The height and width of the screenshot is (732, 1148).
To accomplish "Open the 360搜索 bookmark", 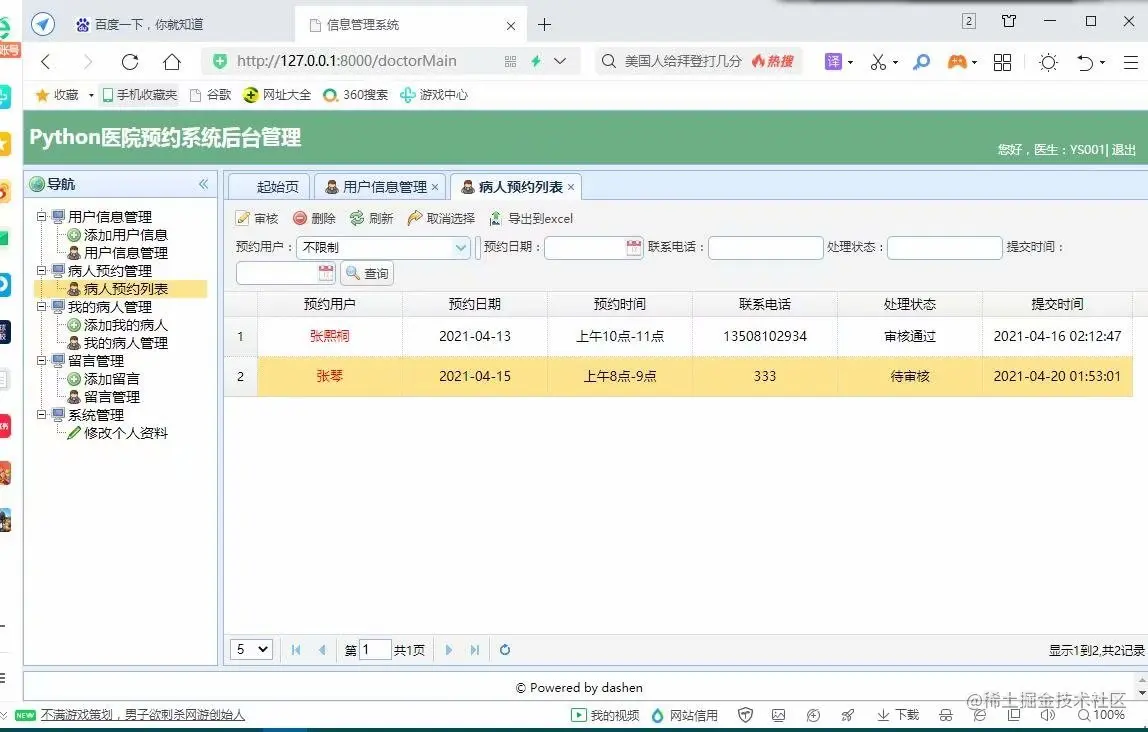I will 356,95.
